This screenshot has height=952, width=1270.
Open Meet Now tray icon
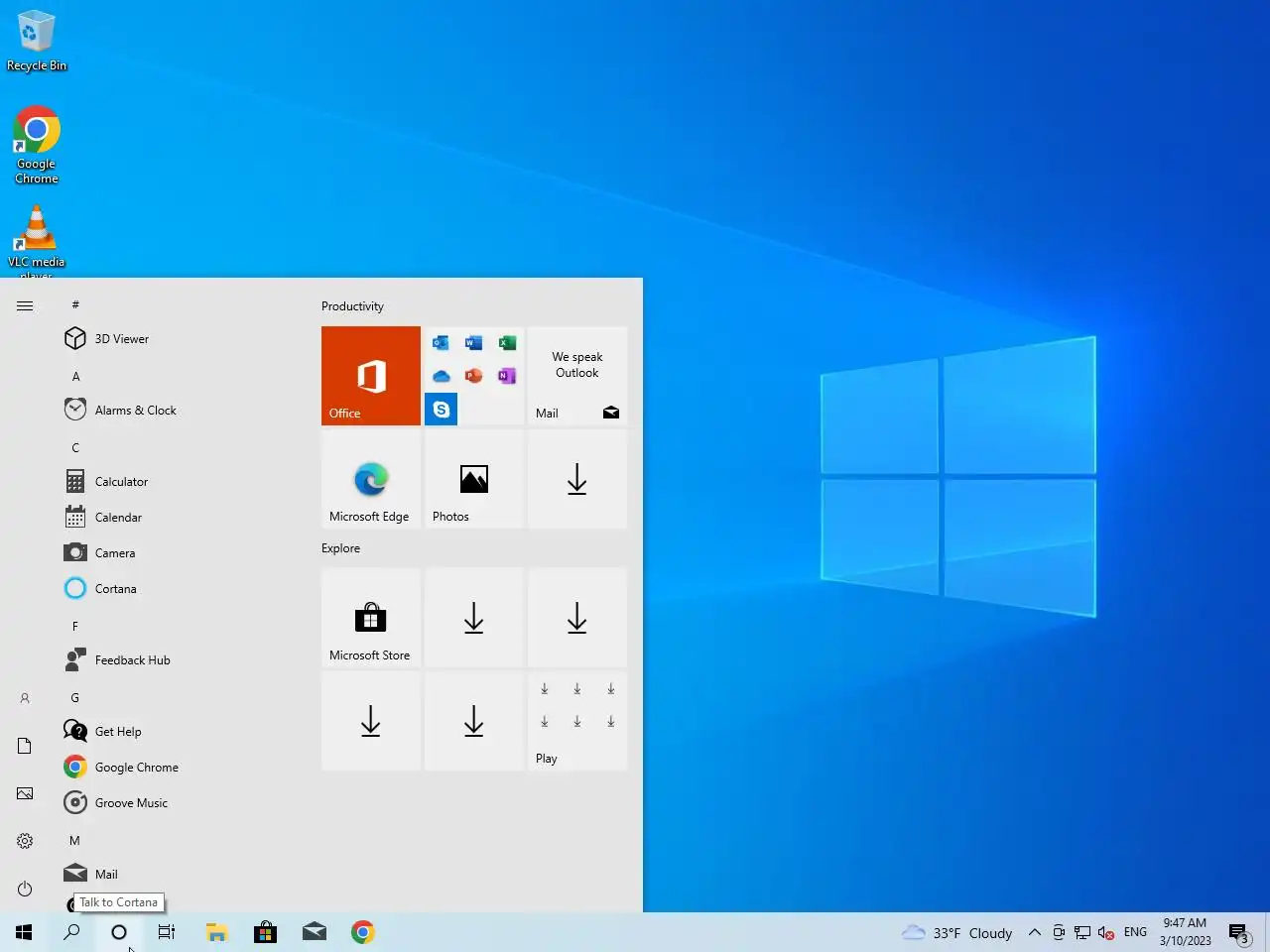[x=1058, y=932]
